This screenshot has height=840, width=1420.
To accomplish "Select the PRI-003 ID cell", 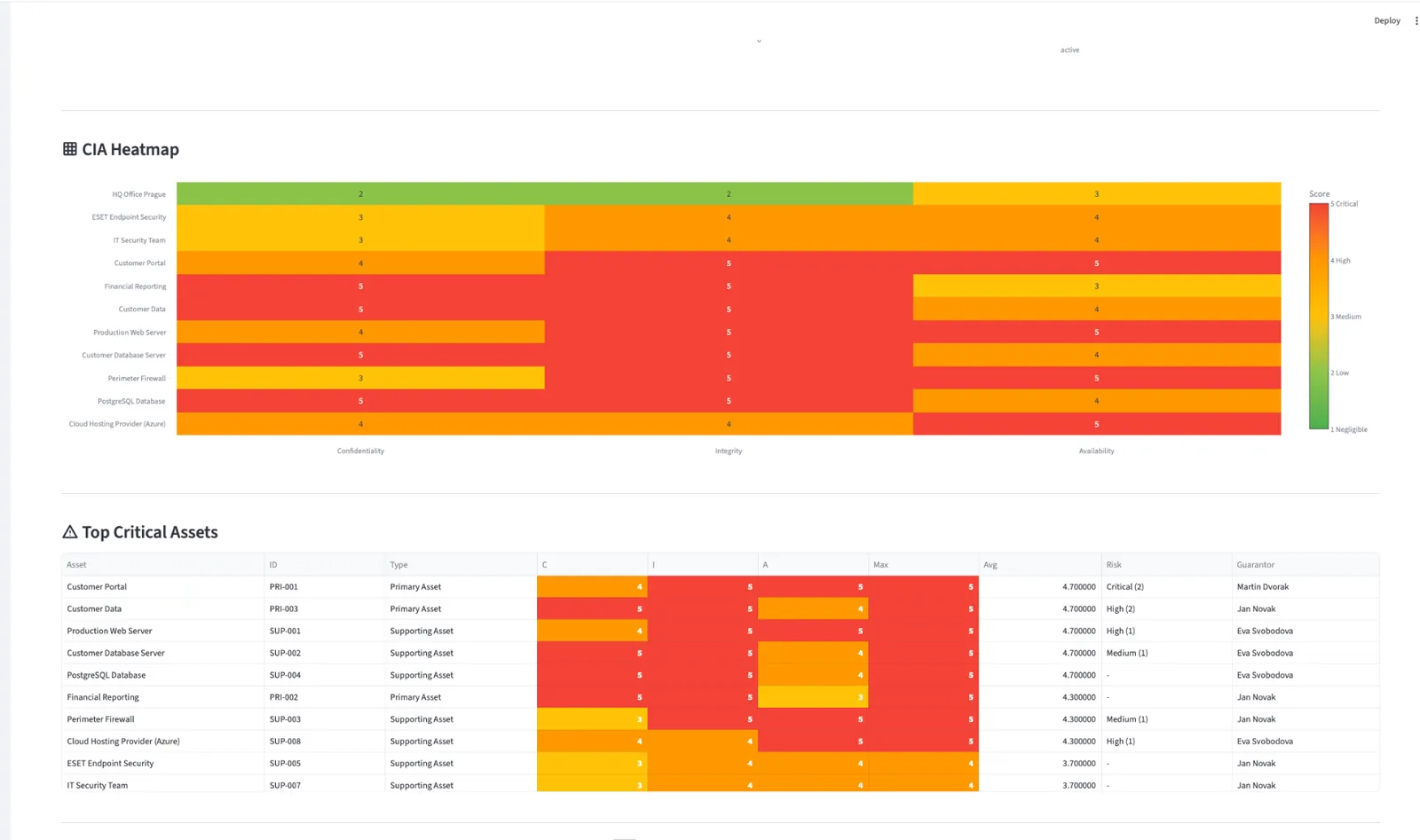I will (325, 608).
